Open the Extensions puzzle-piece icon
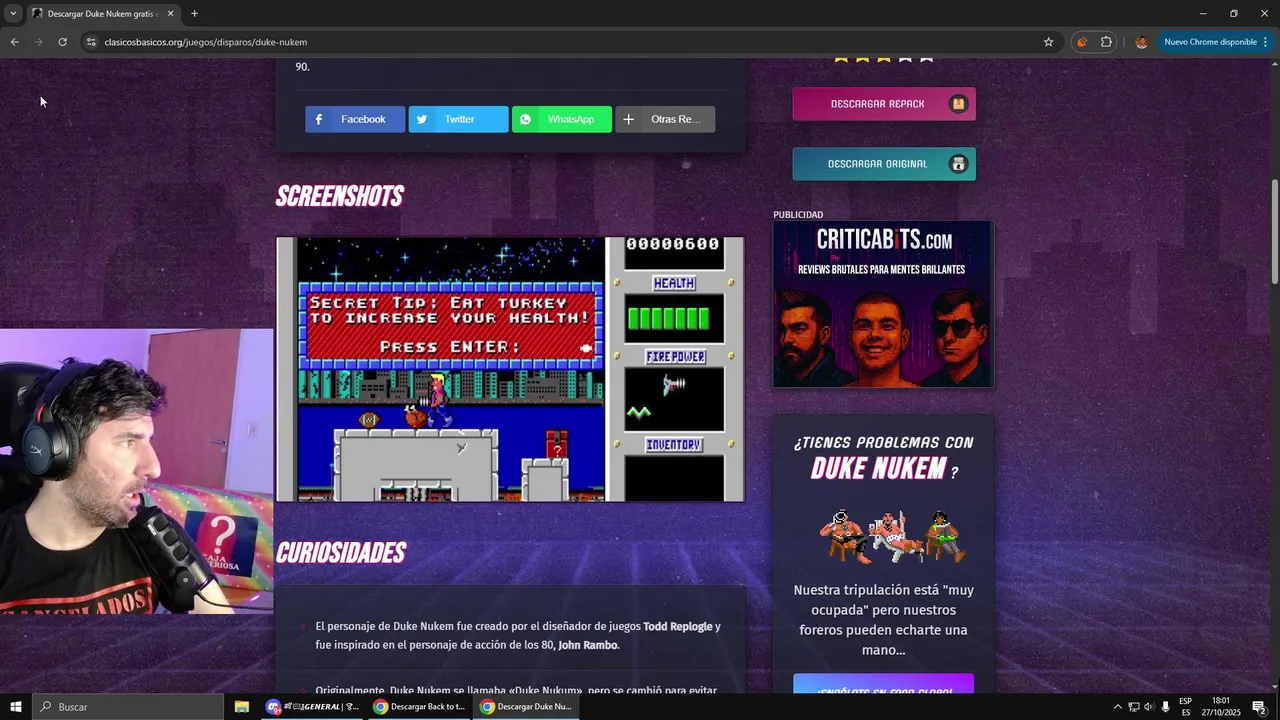This screenshot has height=720, width=1280. pos(1106,42)
